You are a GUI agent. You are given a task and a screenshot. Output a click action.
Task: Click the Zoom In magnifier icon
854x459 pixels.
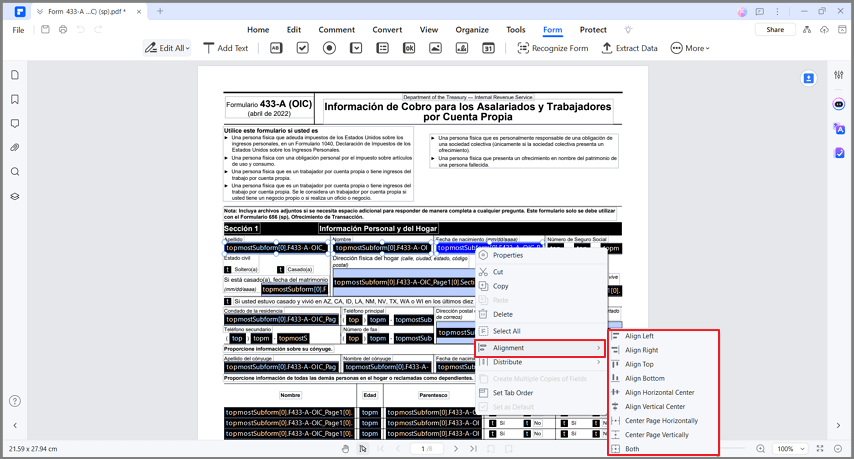(761, 449)
